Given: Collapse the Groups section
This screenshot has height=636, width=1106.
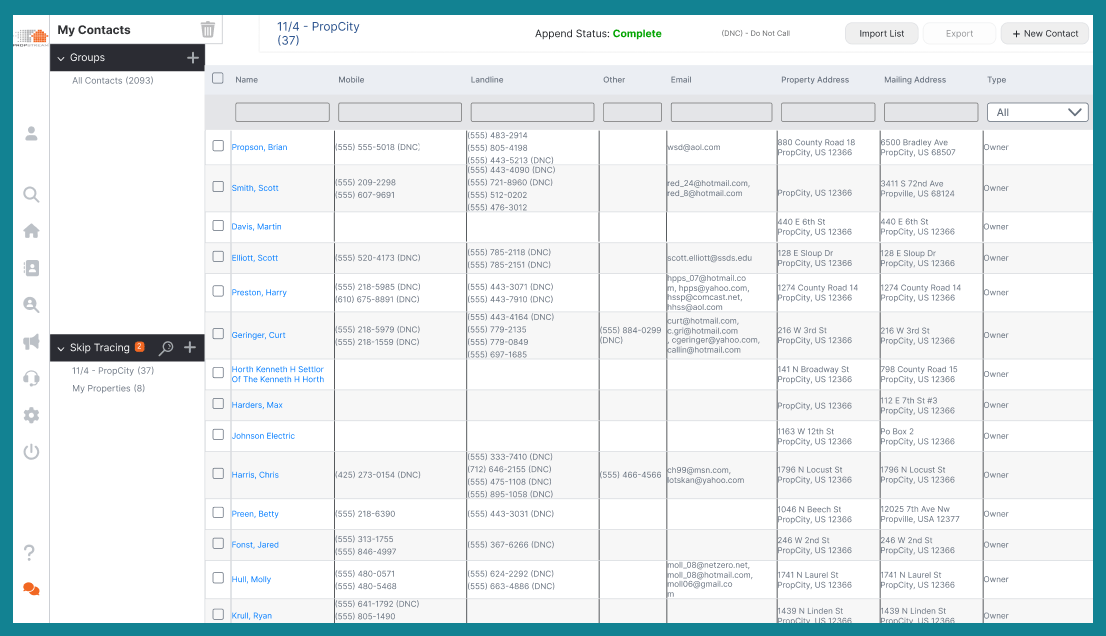Looking at the screenshot, I should click(x=62, y=57).
